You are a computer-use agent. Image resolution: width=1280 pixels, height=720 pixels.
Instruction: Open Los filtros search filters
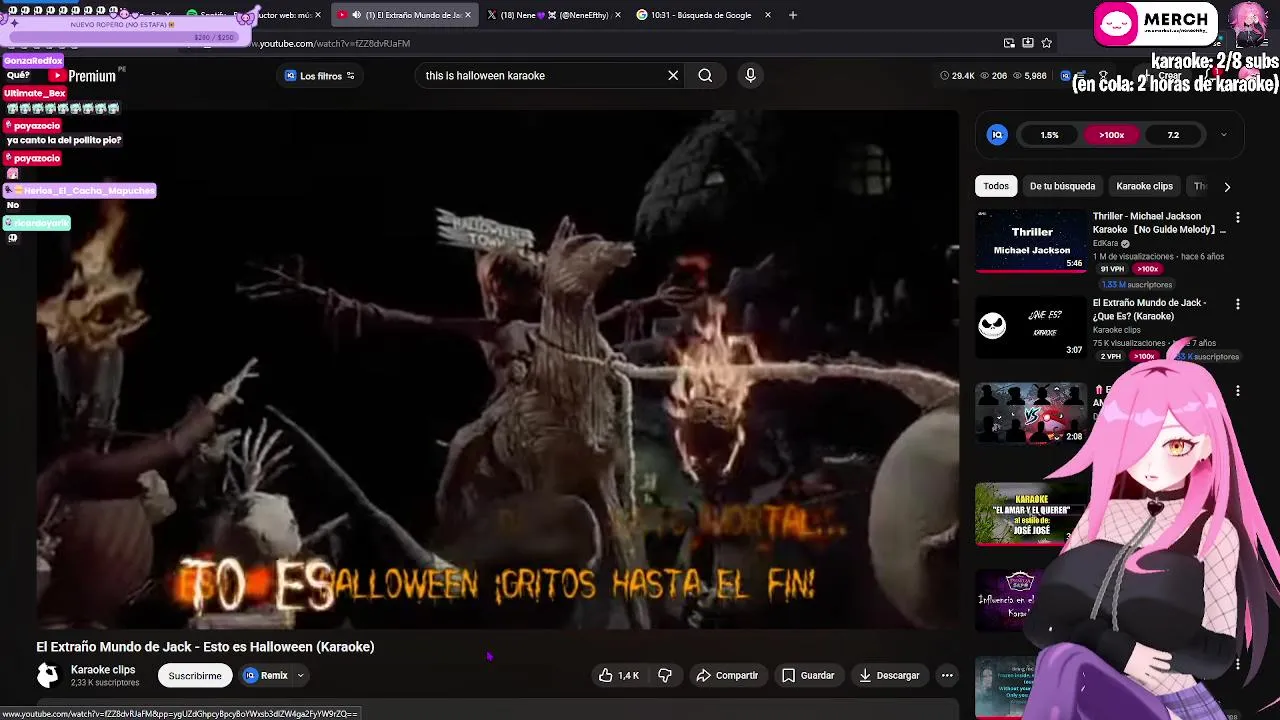point(320,76)
